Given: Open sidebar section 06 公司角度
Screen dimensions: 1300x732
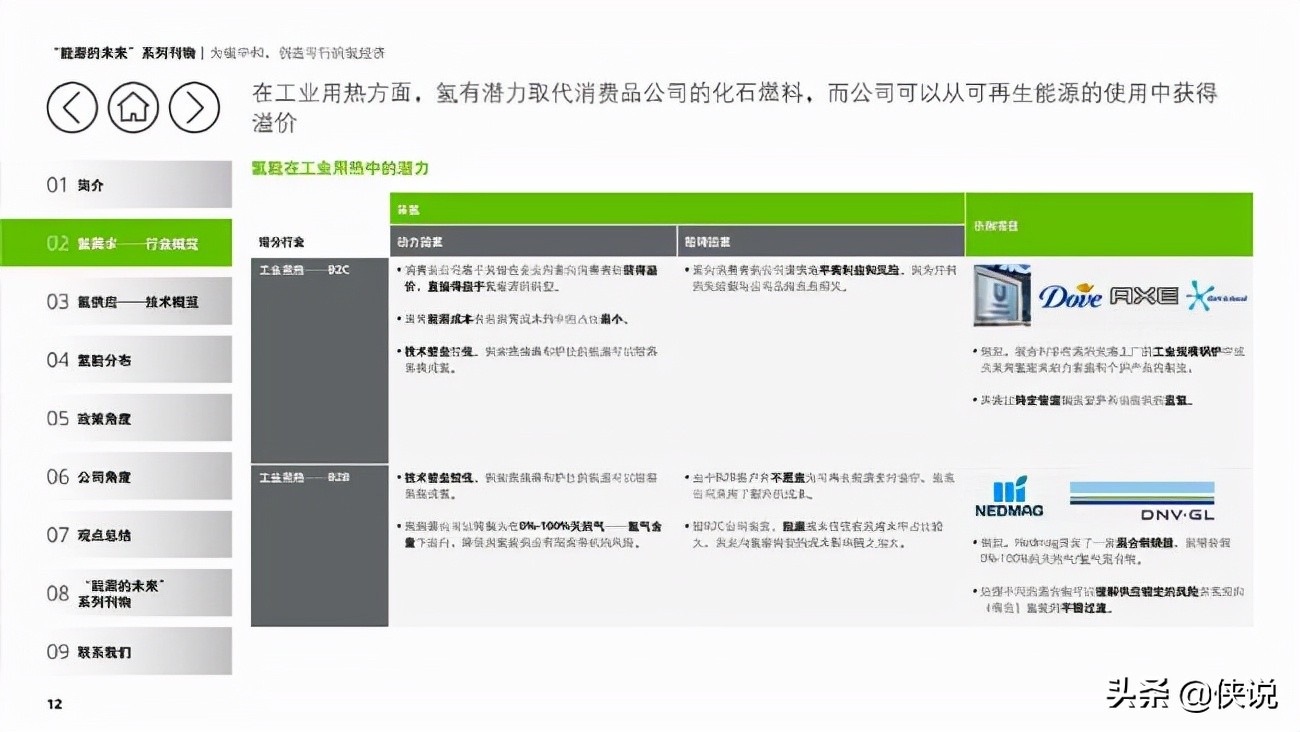Looking at the screenshot, I should click(x=116, y=477).
